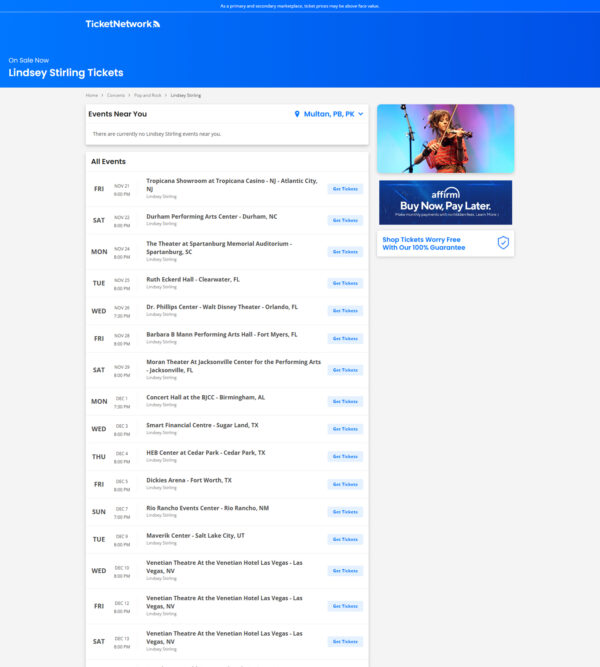Open the Home breadcrumb link

click(91, 95)
